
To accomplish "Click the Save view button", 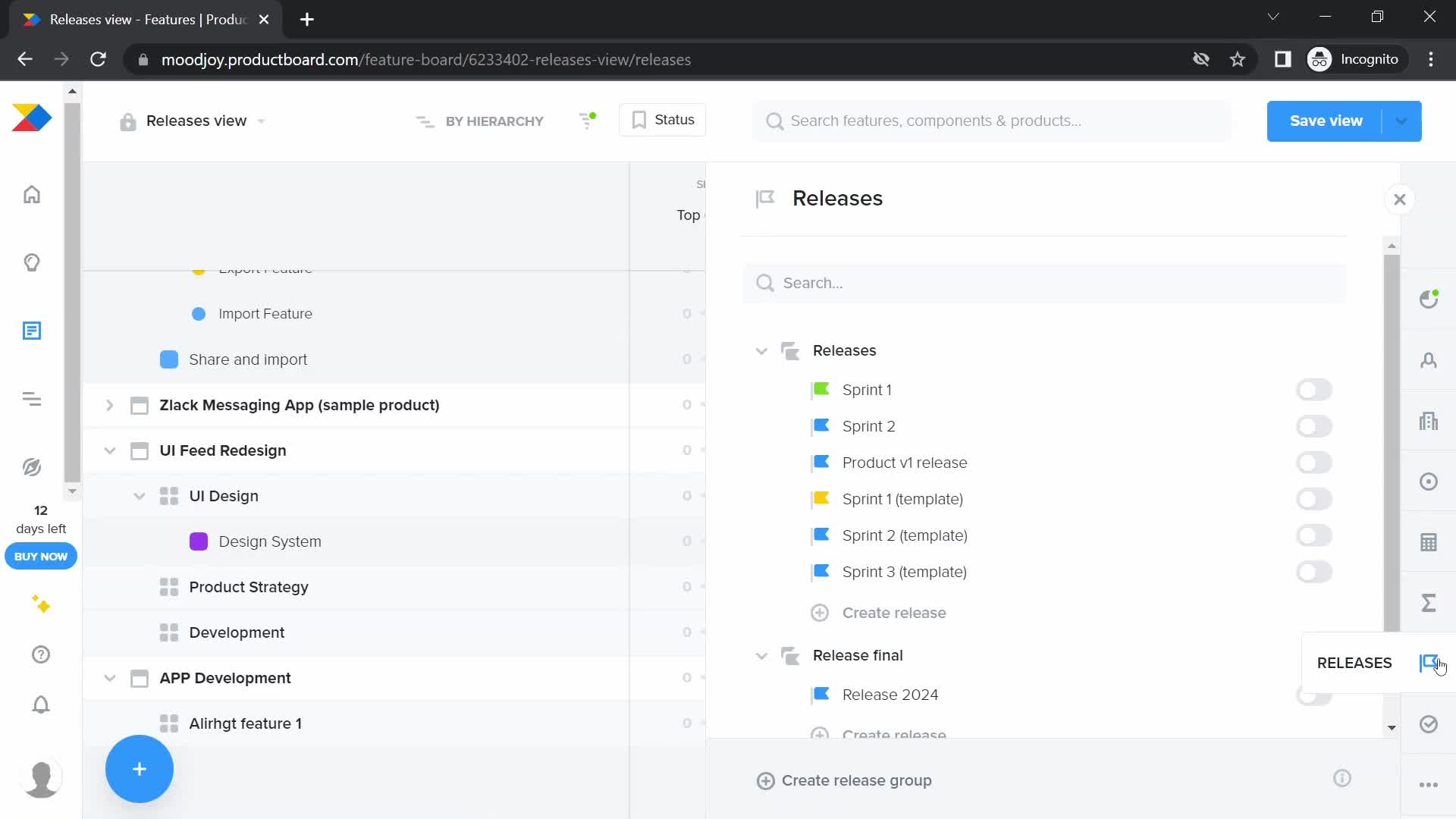I will point(1326,121).
